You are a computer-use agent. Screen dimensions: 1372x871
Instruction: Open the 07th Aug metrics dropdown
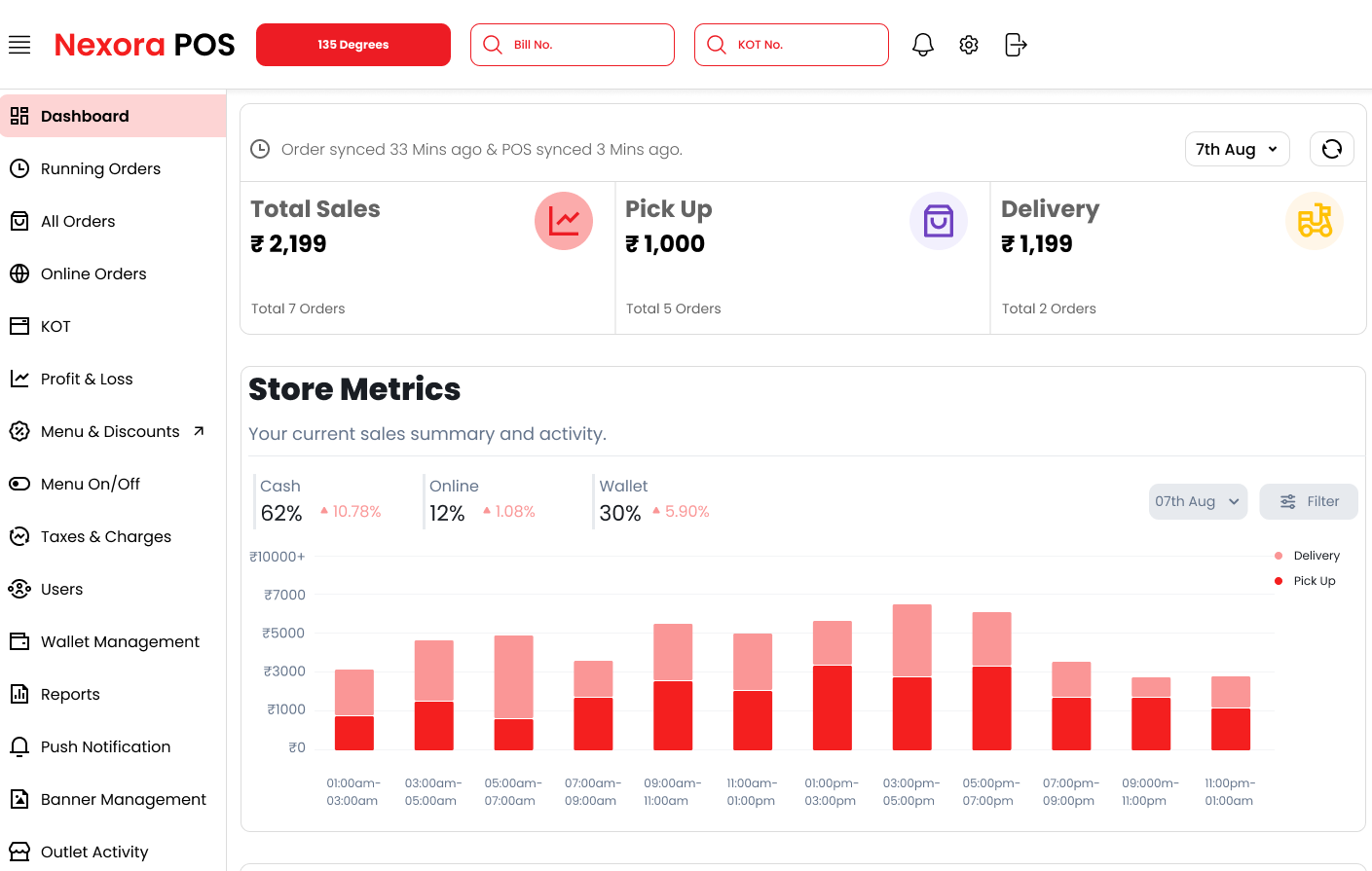pos(1197,501)
